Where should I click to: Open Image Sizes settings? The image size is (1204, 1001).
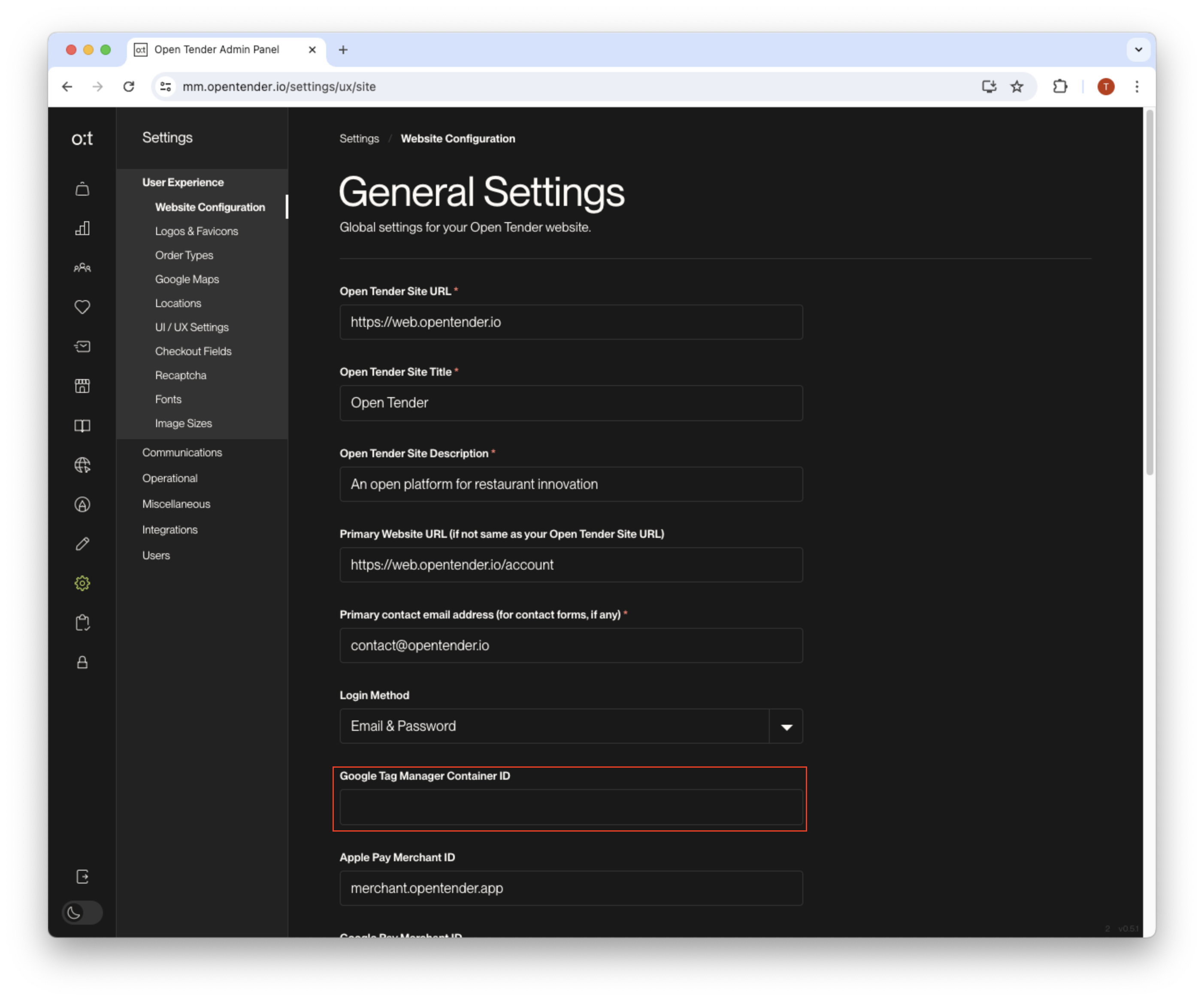184,424
